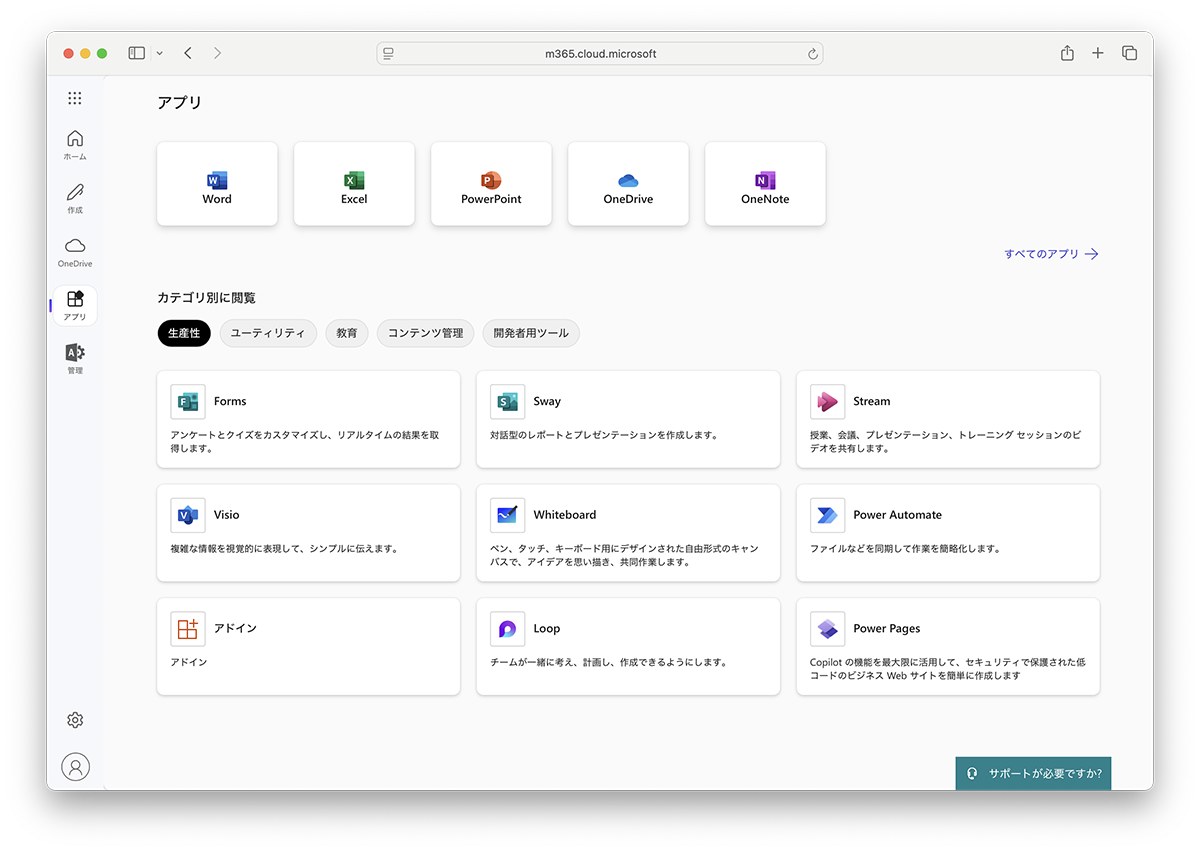Open the Create pencil icon in sidebar
The image size is (1200, 852).
[x=75, y=198]
